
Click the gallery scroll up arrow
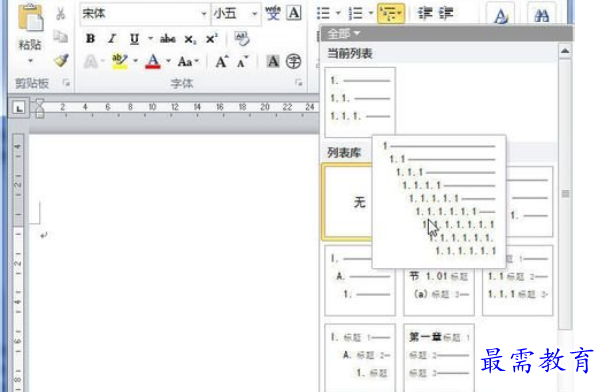point(565,51)
